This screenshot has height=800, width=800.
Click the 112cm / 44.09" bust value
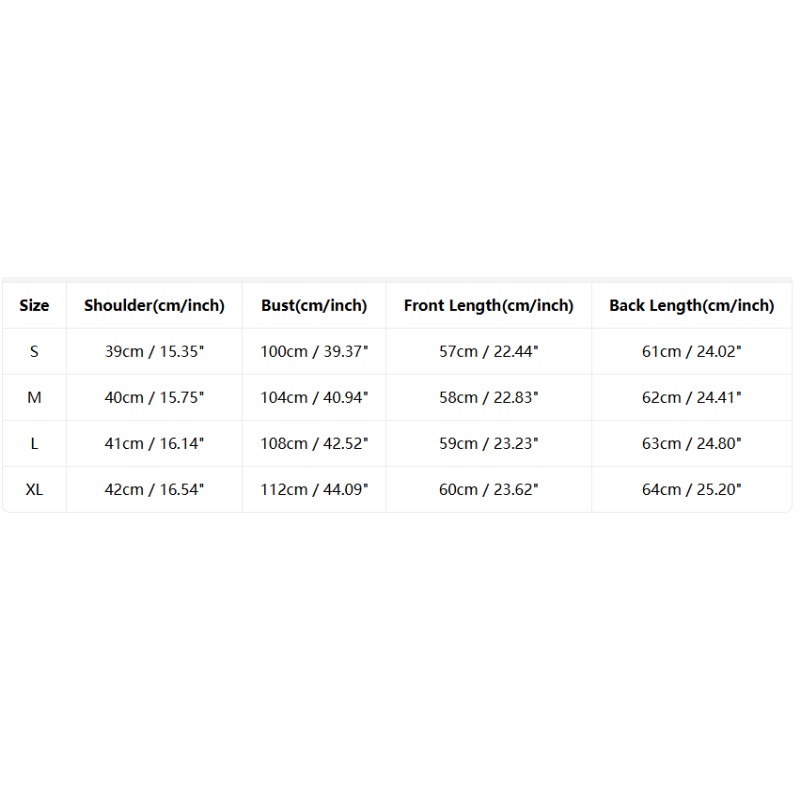[x=314, y=490]
